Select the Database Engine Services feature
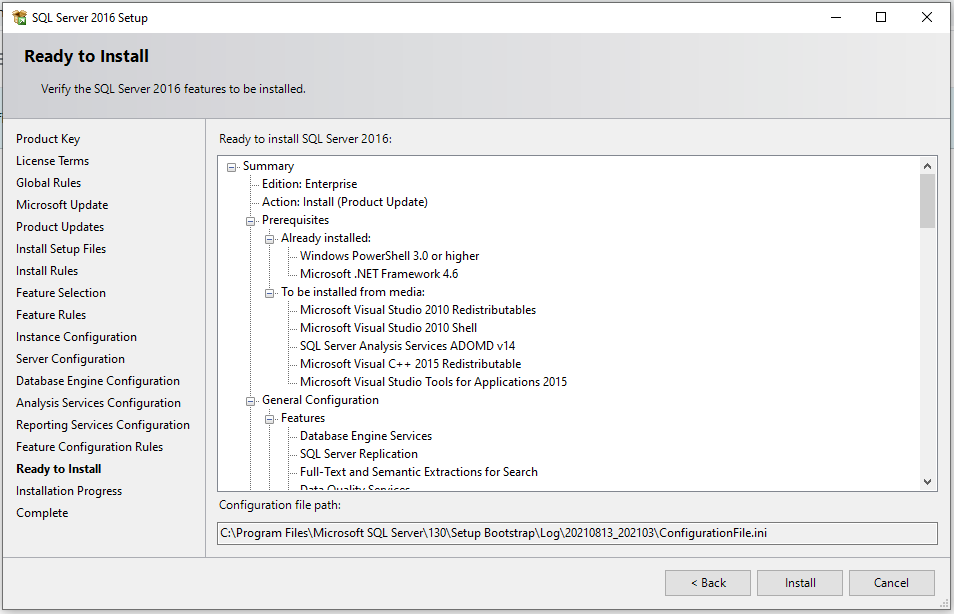The image size is (954, 614). tap(366, 436)
